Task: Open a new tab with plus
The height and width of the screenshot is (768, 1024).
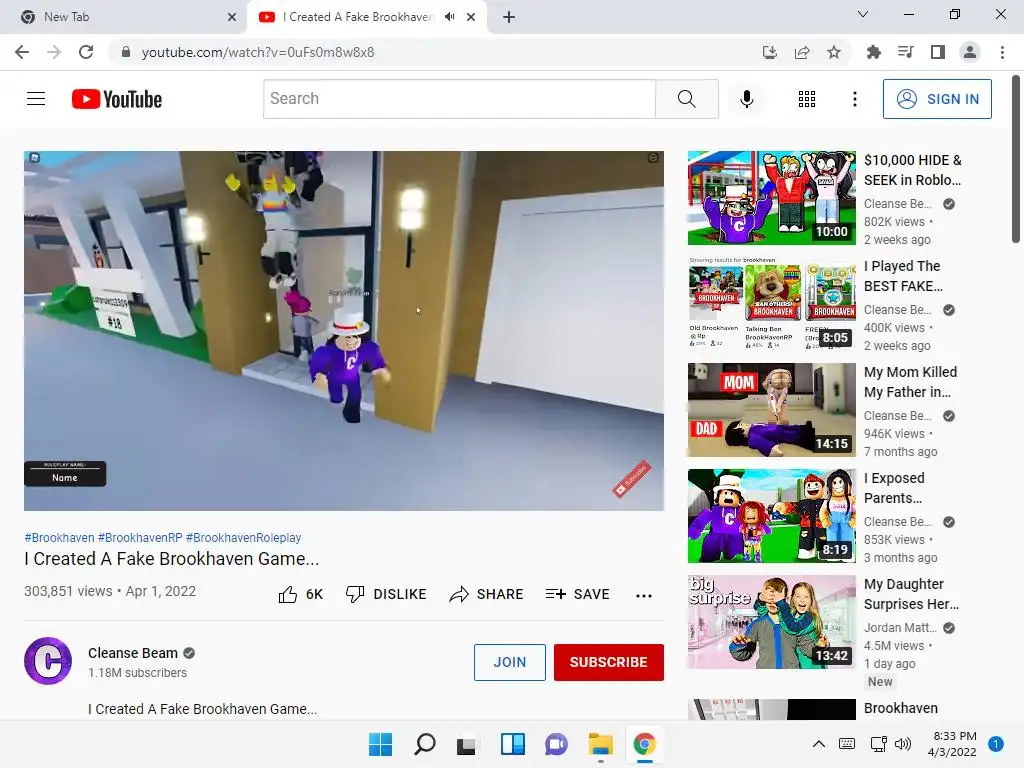Action: pyautogui.click(x=509, y=17)
